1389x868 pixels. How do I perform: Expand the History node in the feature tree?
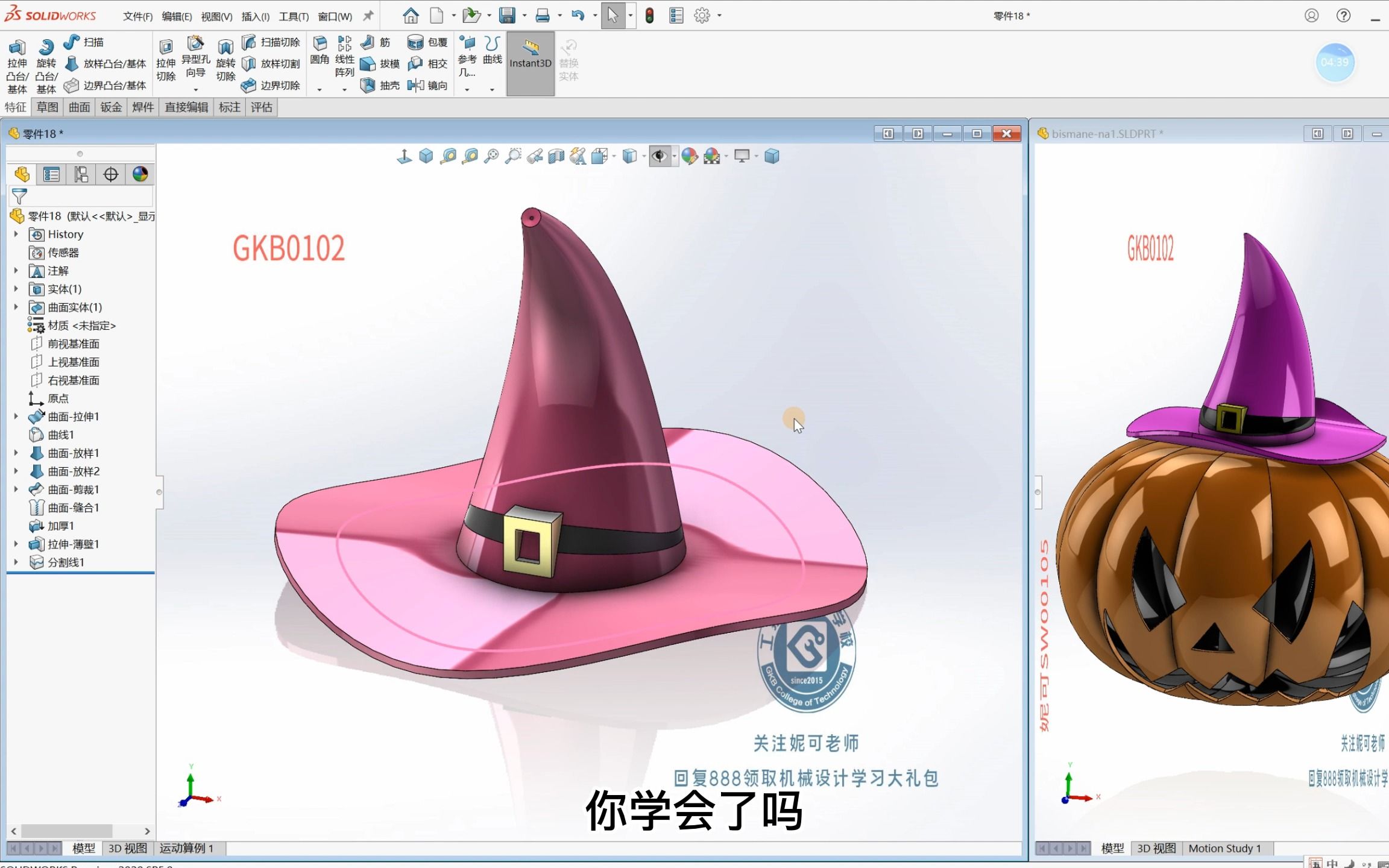pyautogui.click(x=16, y=234)
